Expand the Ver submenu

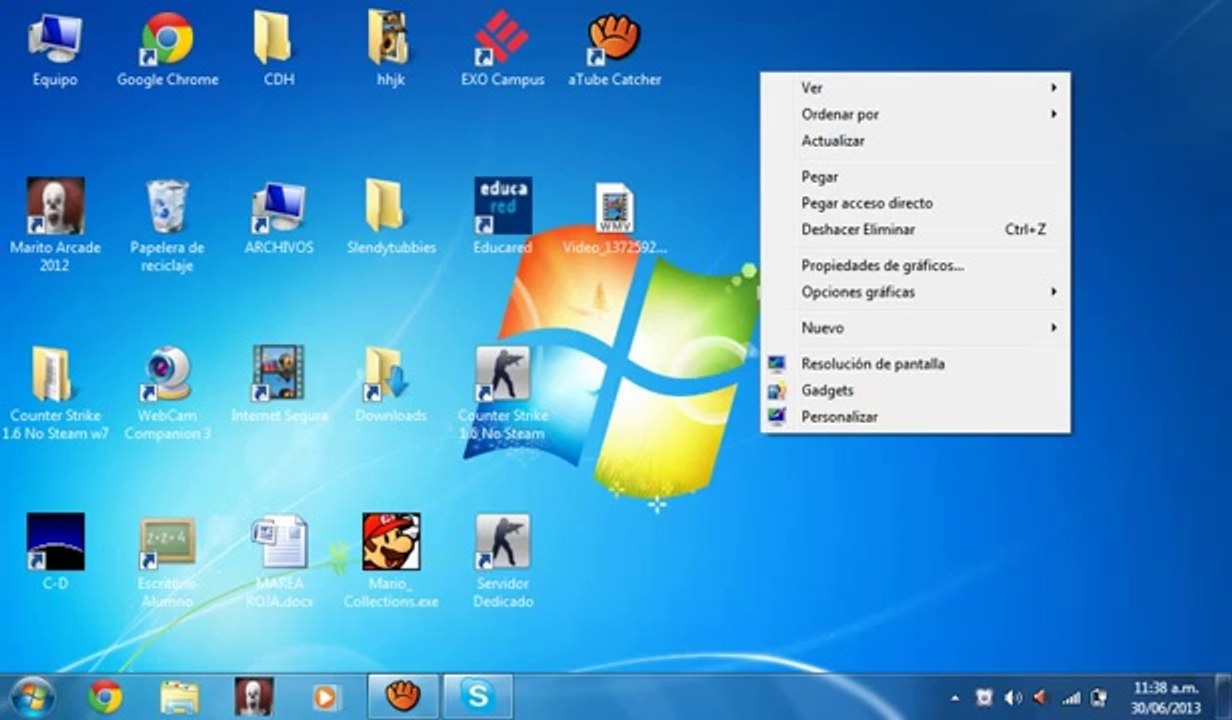point(915,88)
